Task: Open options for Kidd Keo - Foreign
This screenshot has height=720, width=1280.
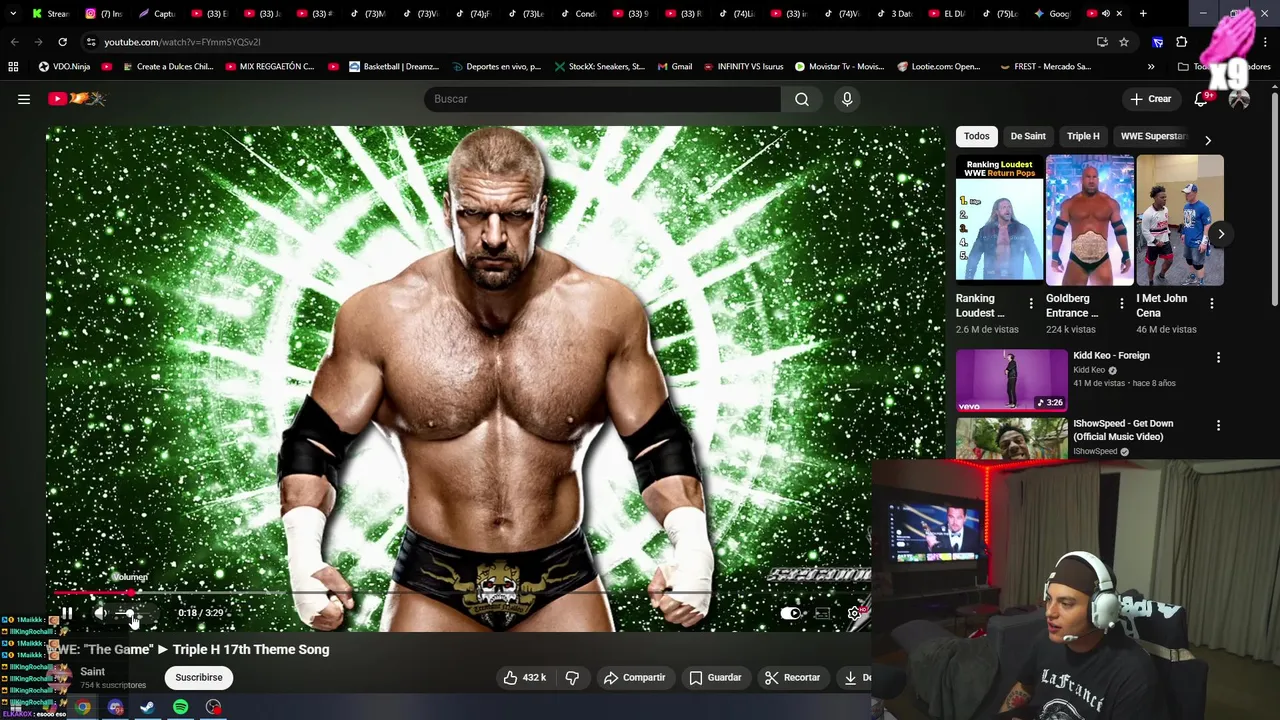Action: click(1218, 357)
